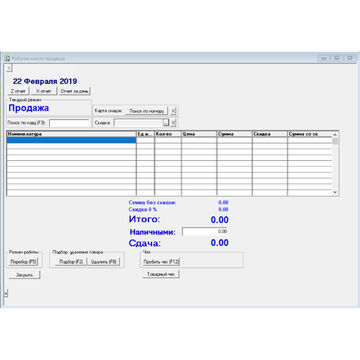Click the Цена column header
360x360 pixels.
[x=199, y=134]
